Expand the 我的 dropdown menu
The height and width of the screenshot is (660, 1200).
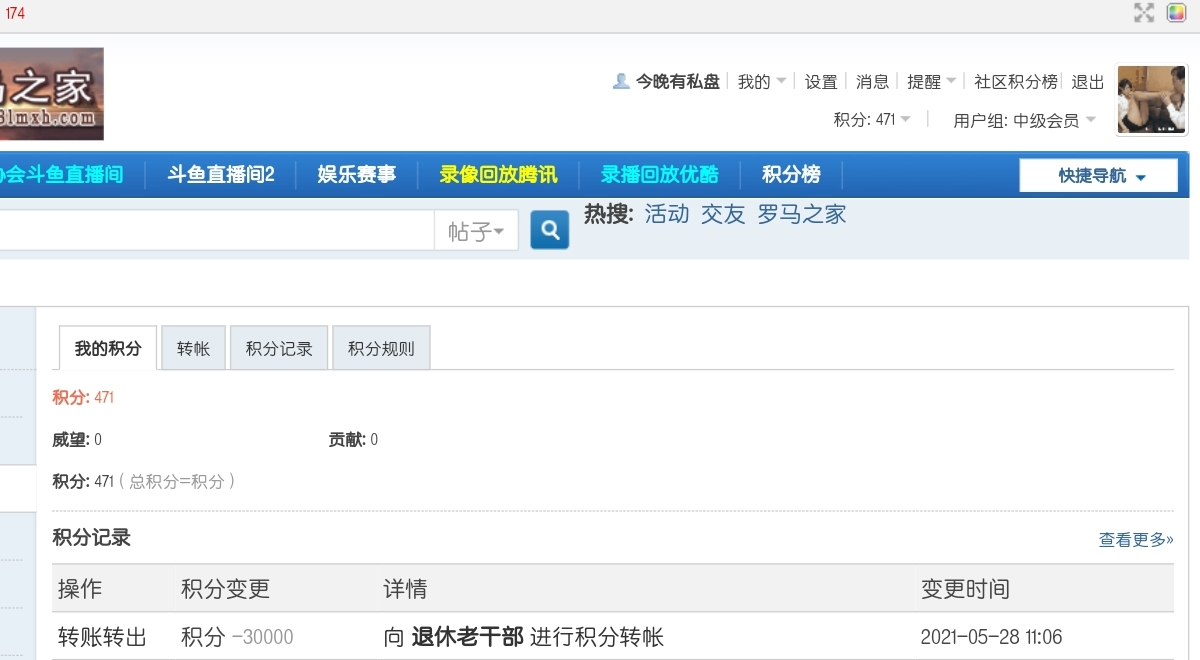762,82
